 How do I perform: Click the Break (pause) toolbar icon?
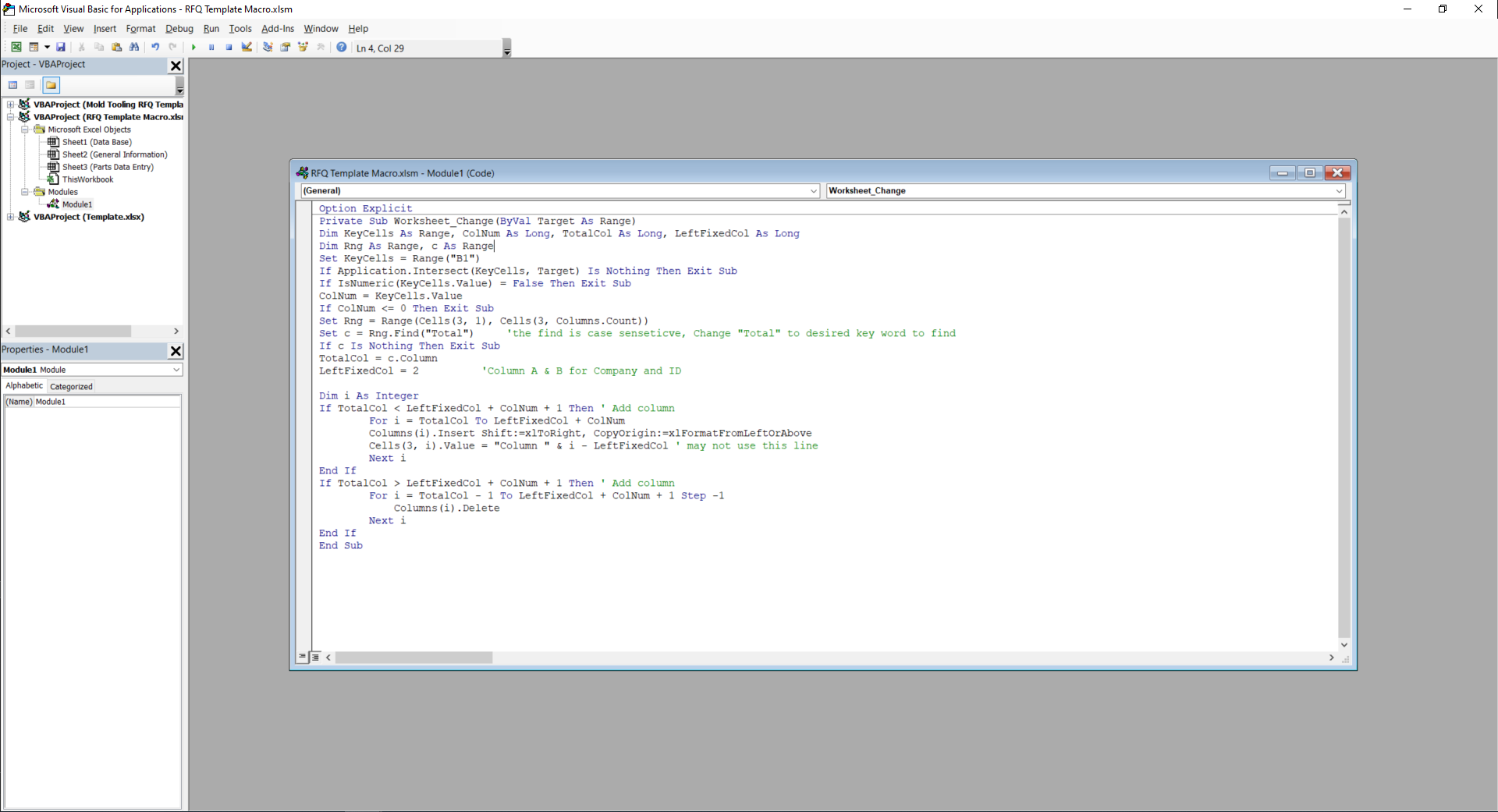click(211, 48)
